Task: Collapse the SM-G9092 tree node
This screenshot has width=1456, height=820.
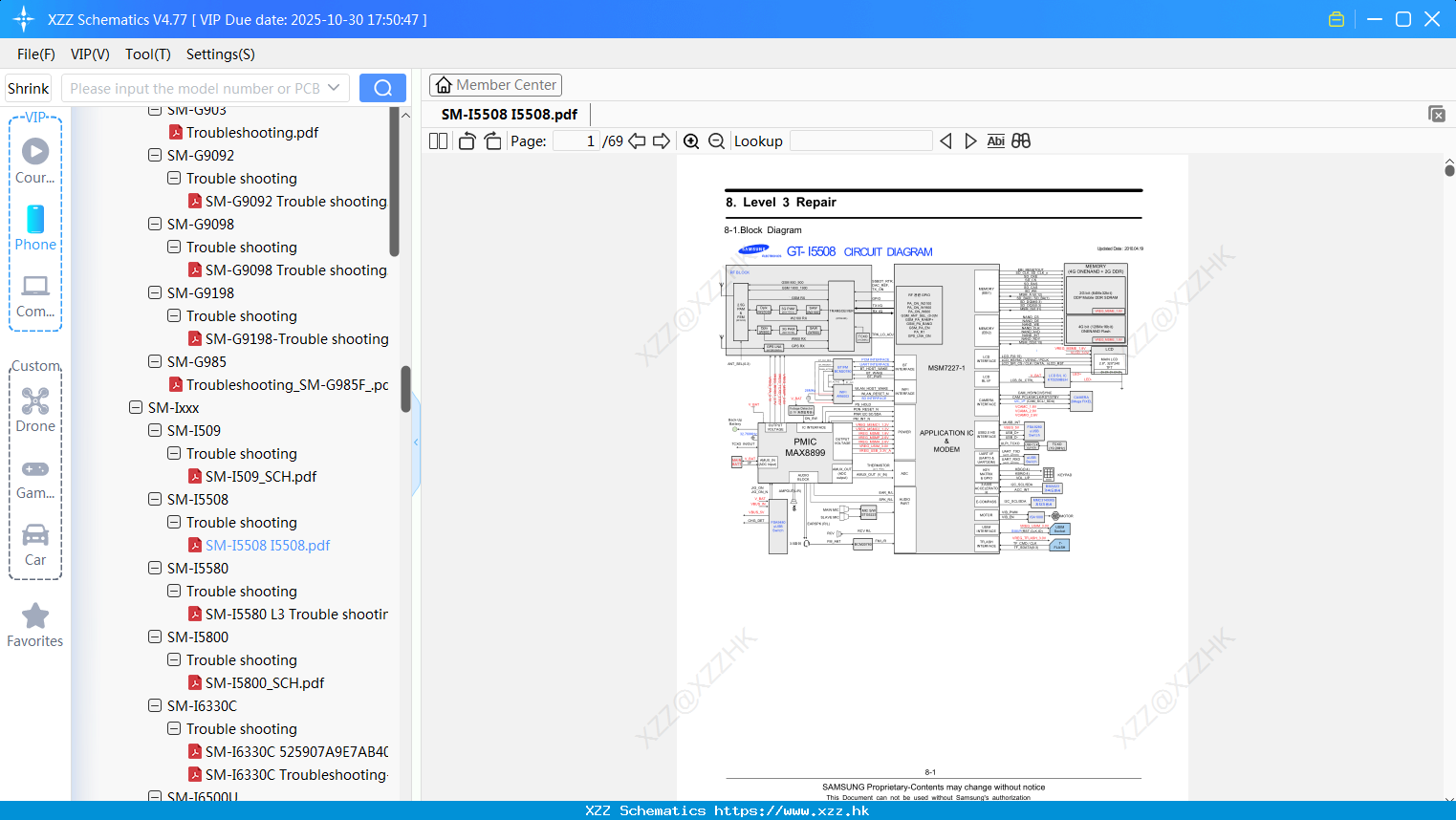Action: pyautogui.click(x=155, y=155)
